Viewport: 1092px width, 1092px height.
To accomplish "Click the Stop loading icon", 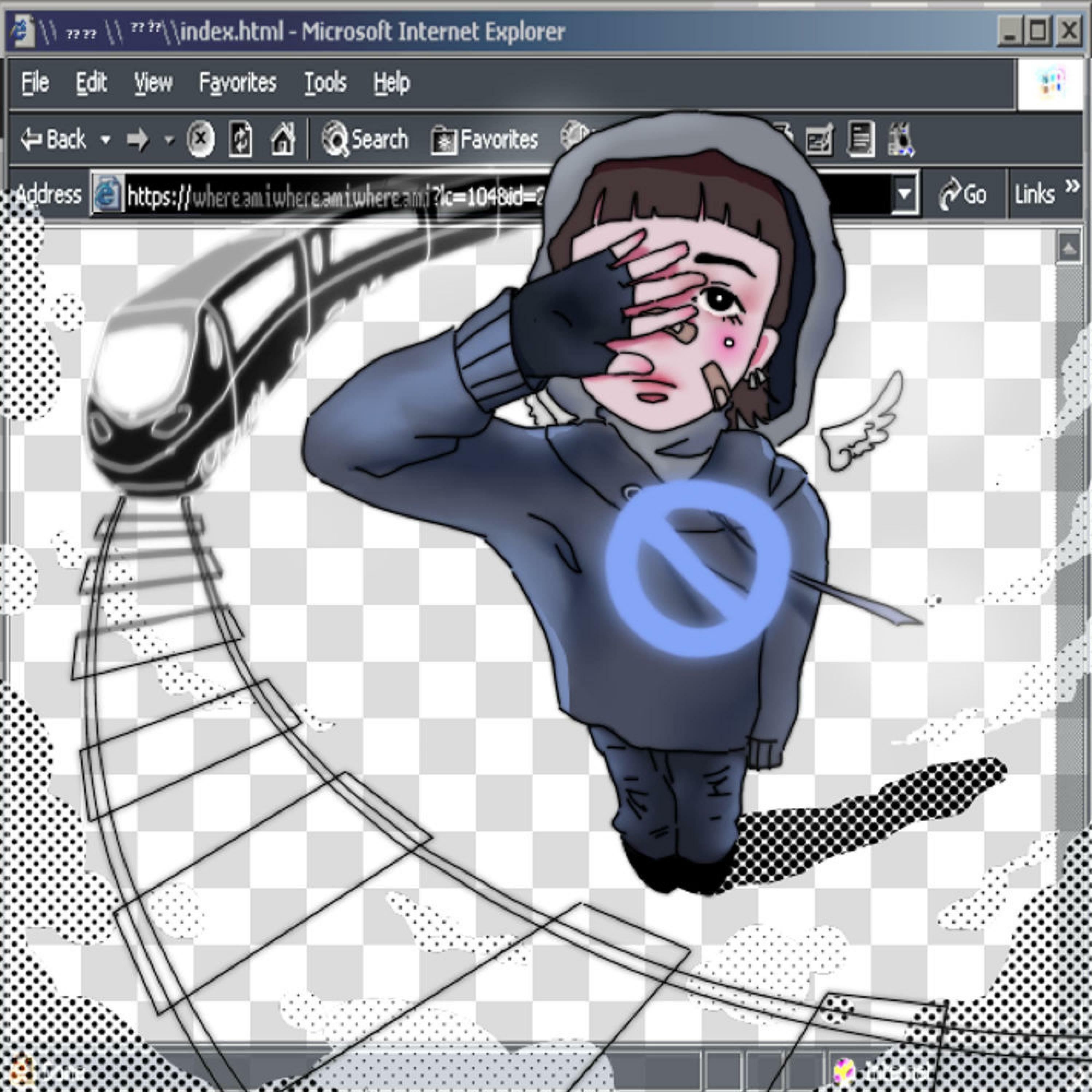I will pyautogui.click(x=201, y=138).
